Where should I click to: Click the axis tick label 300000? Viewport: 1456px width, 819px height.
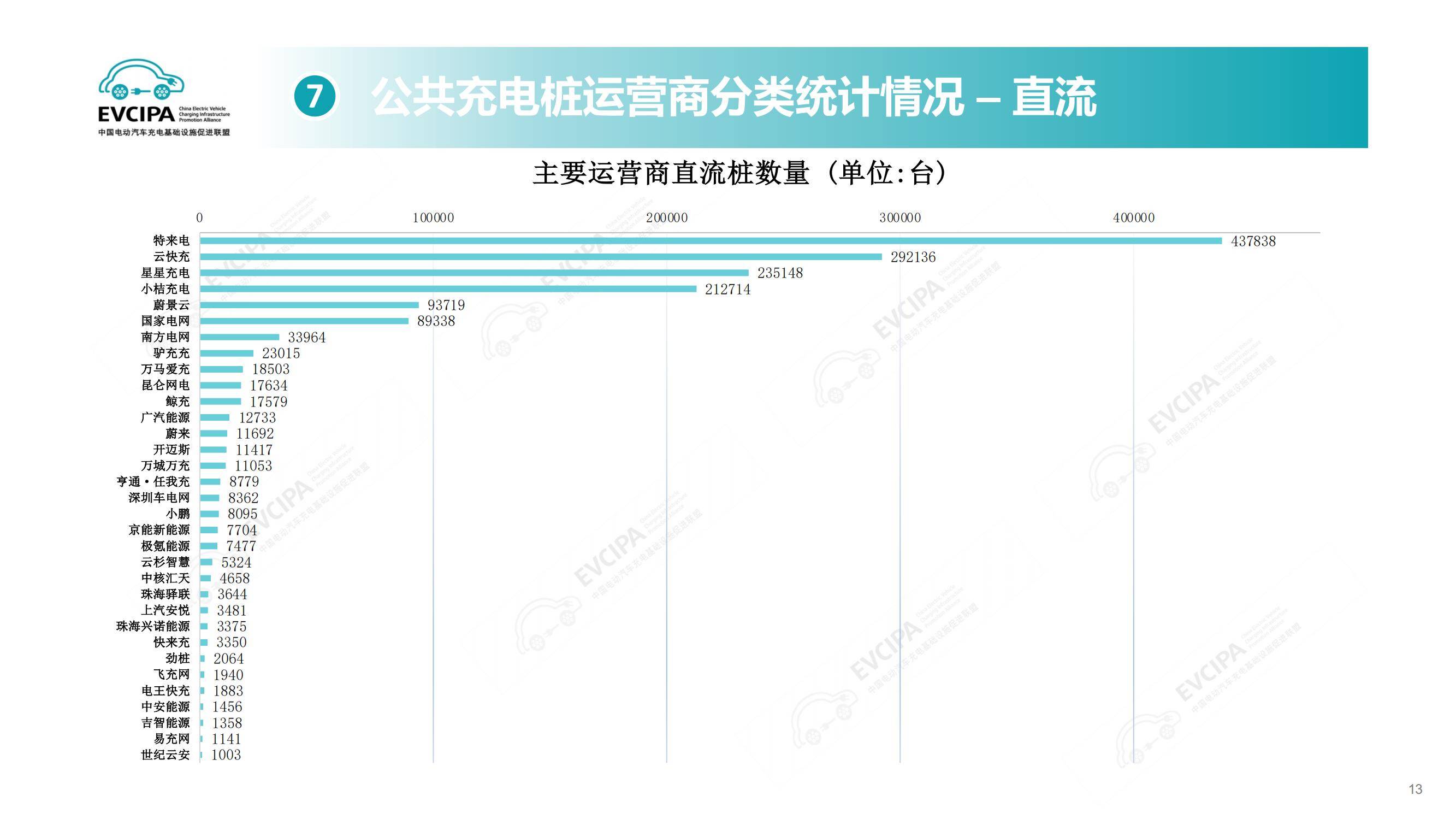click(900, 218)
